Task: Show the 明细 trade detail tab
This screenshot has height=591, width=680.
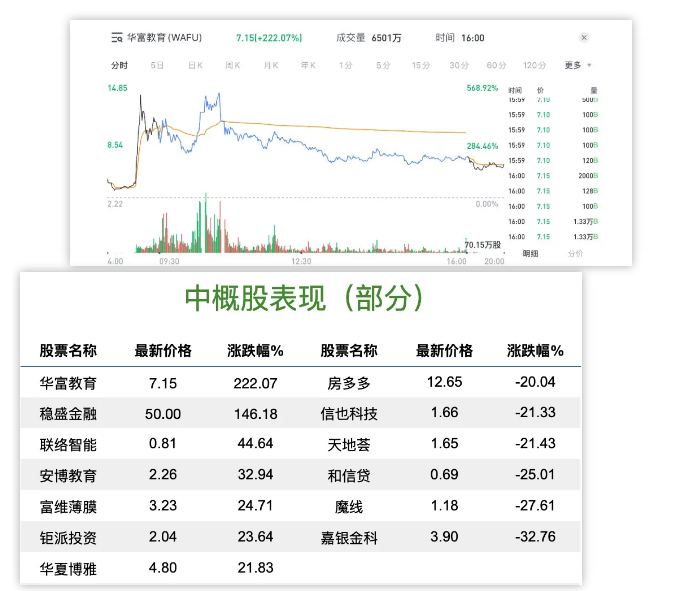Action: coord(530,254)
